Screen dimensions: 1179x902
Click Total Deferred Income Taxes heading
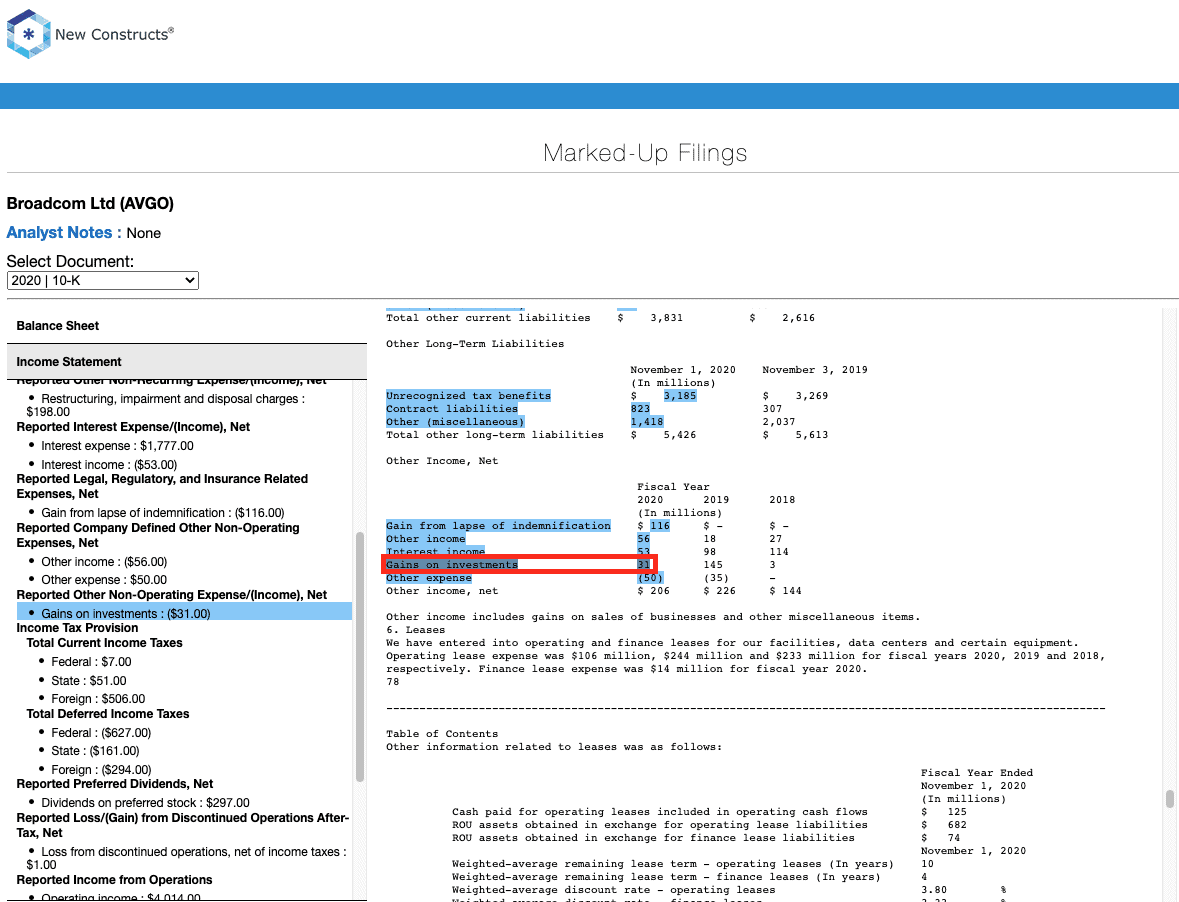point(108,714)
